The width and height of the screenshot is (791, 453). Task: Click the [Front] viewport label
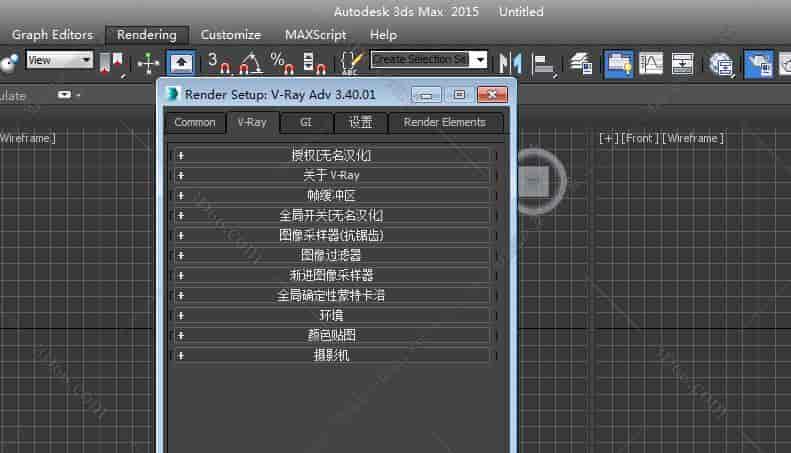(640, 138)
